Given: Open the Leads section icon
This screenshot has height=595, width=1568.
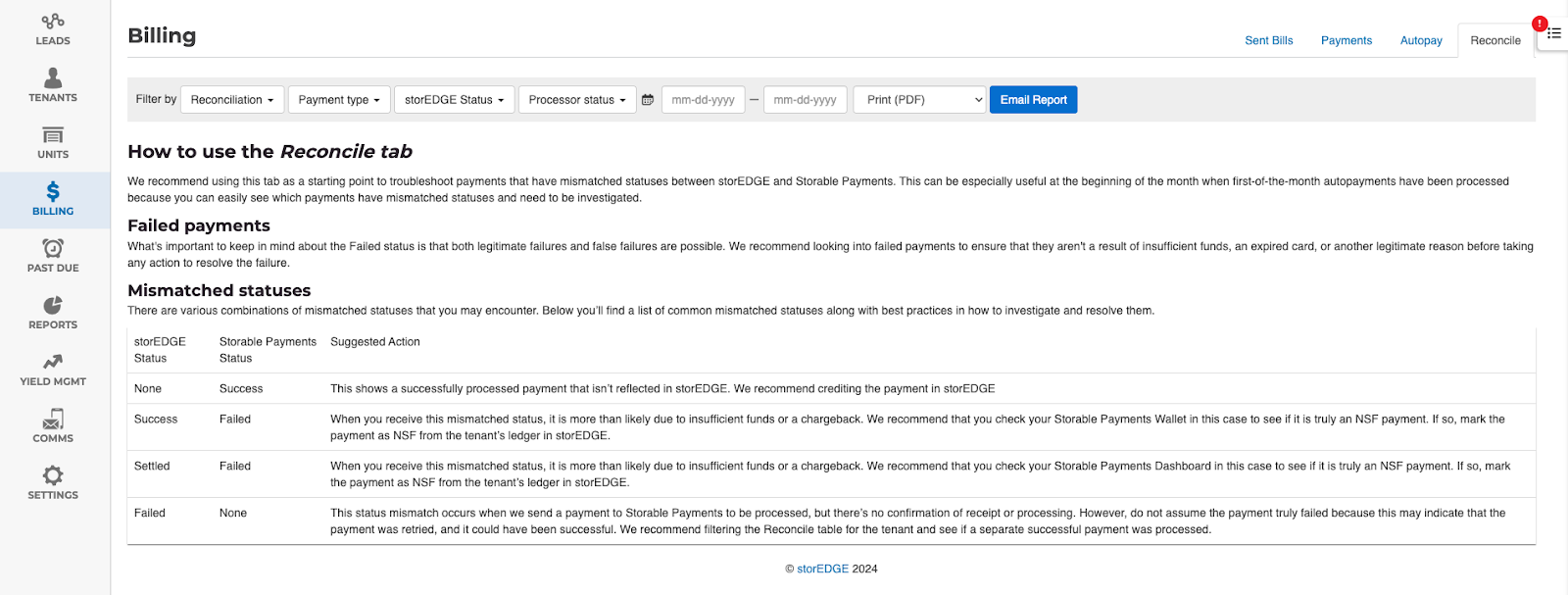Looking at the screenshot, I should [x=53, y=21].
